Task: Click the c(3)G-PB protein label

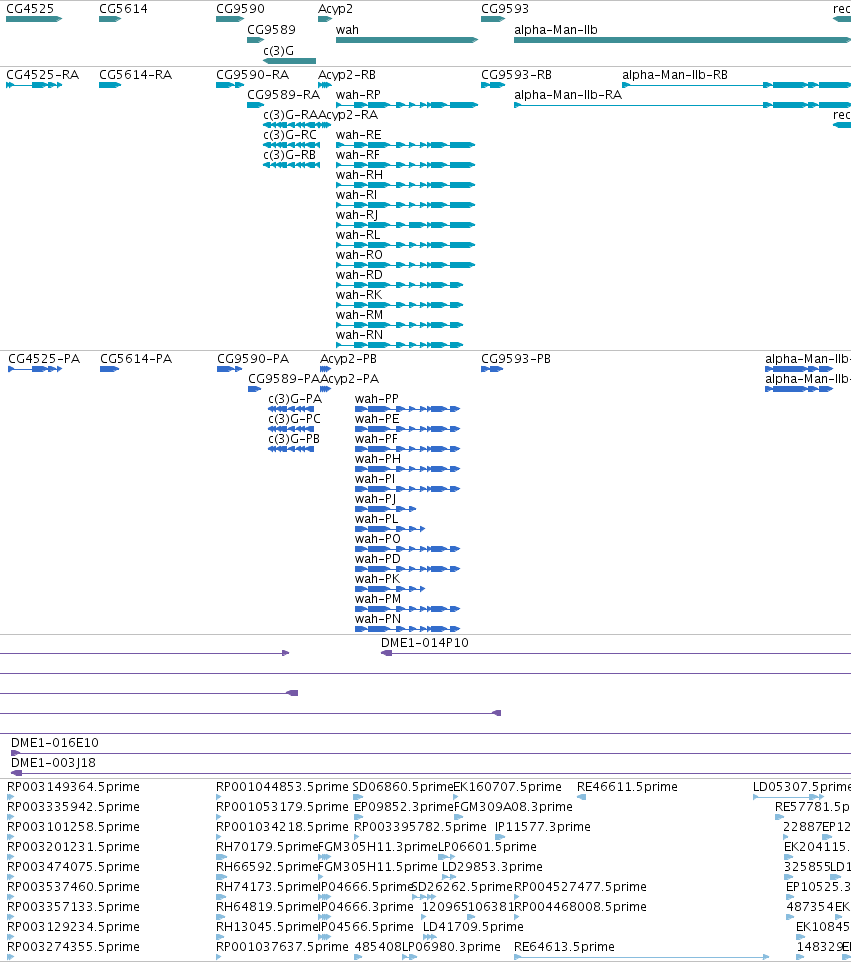Action: coord(294,439)
